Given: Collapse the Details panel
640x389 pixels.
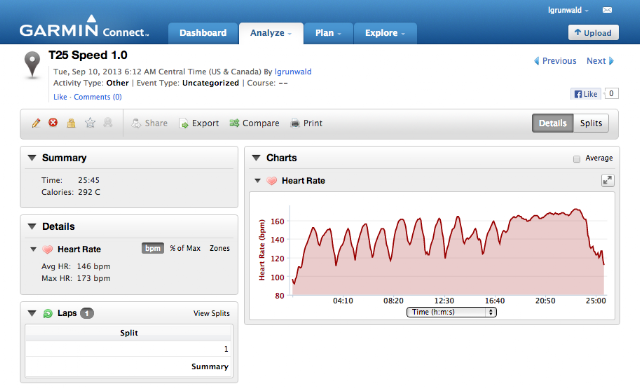Looking at the screenshot, I should (x=32, y=226).
